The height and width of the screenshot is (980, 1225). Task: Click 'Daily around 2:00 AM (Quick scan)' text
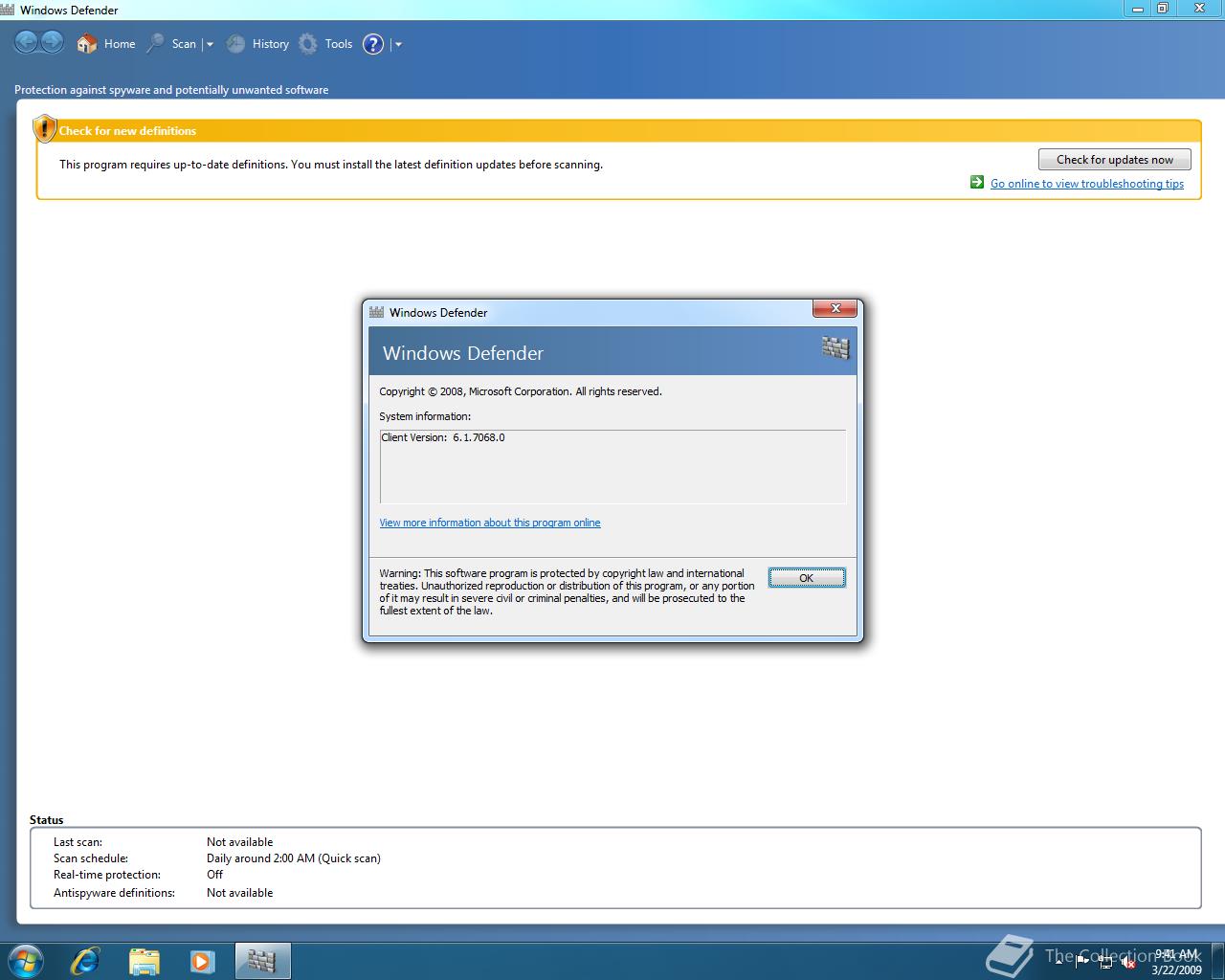click(x=294, y=858)
